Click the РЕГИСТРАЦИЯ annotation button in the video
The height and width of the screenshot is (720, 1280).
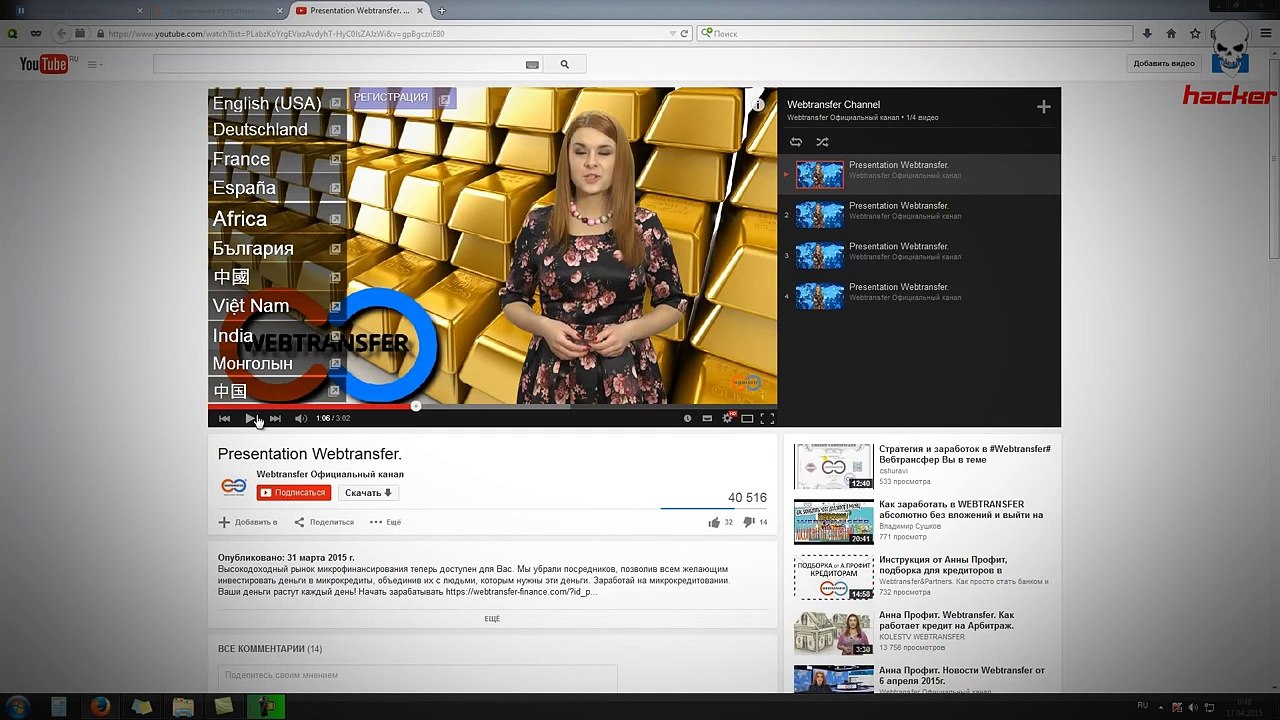click(402, 98)
